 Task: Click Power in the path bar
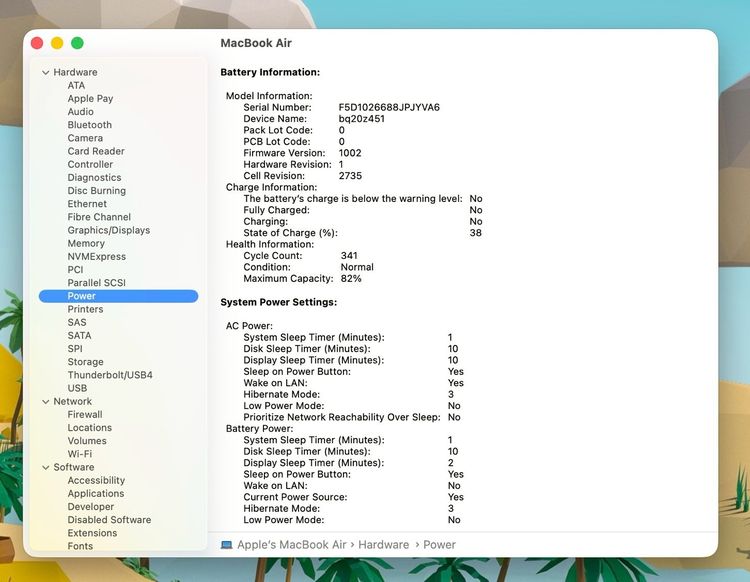tap(440, 545)
